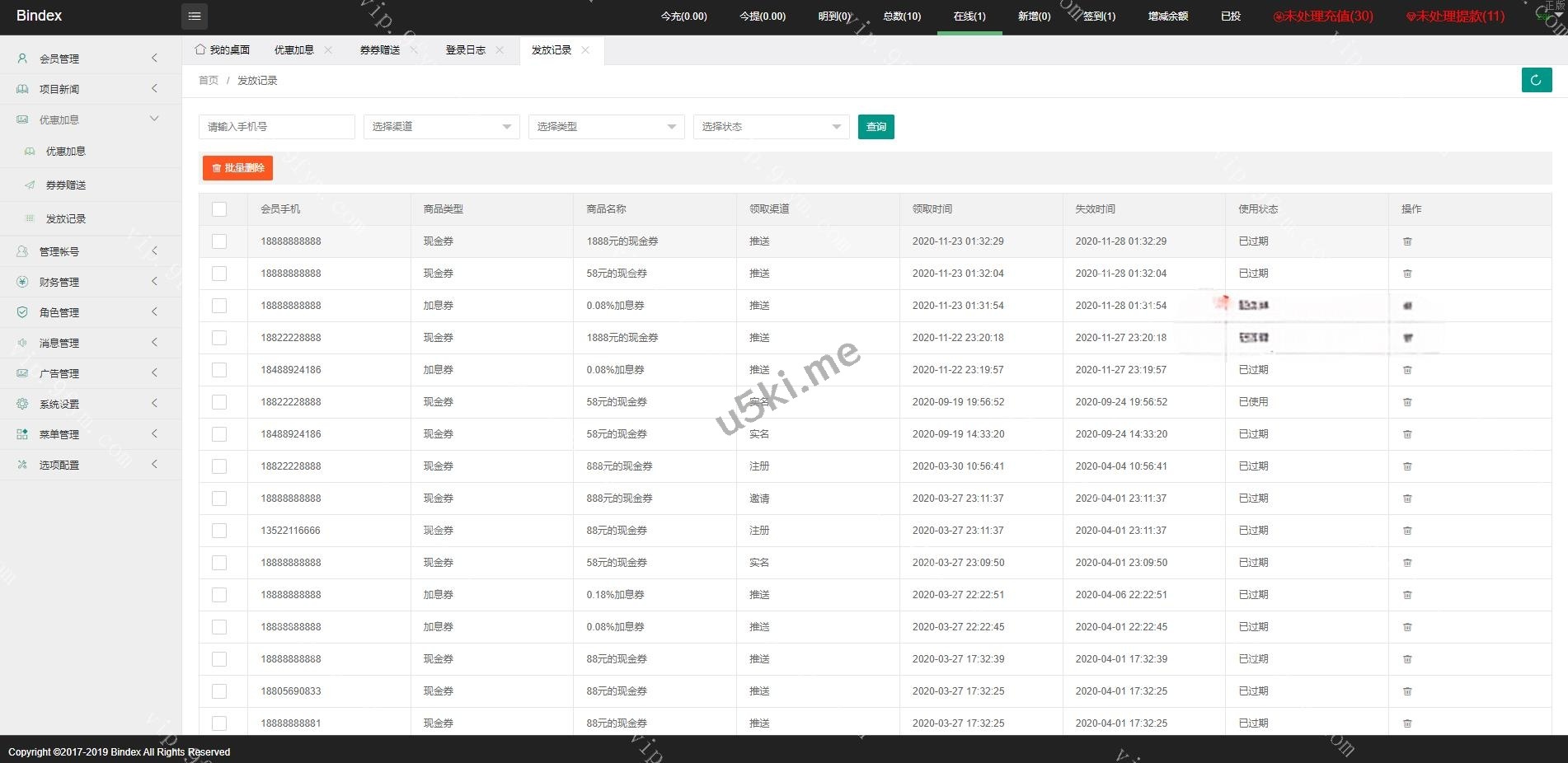Click the 系统设置 gear icon

22,404
